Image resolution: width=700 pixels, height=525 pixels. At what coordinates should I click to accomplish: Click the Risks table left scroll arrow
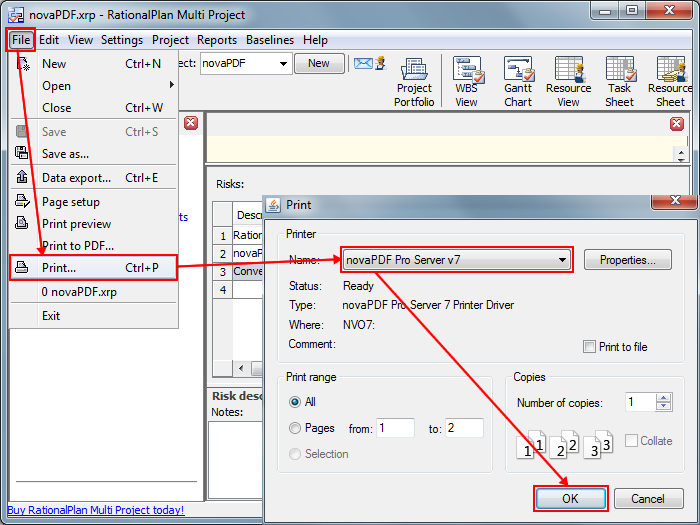pos(241,368)
